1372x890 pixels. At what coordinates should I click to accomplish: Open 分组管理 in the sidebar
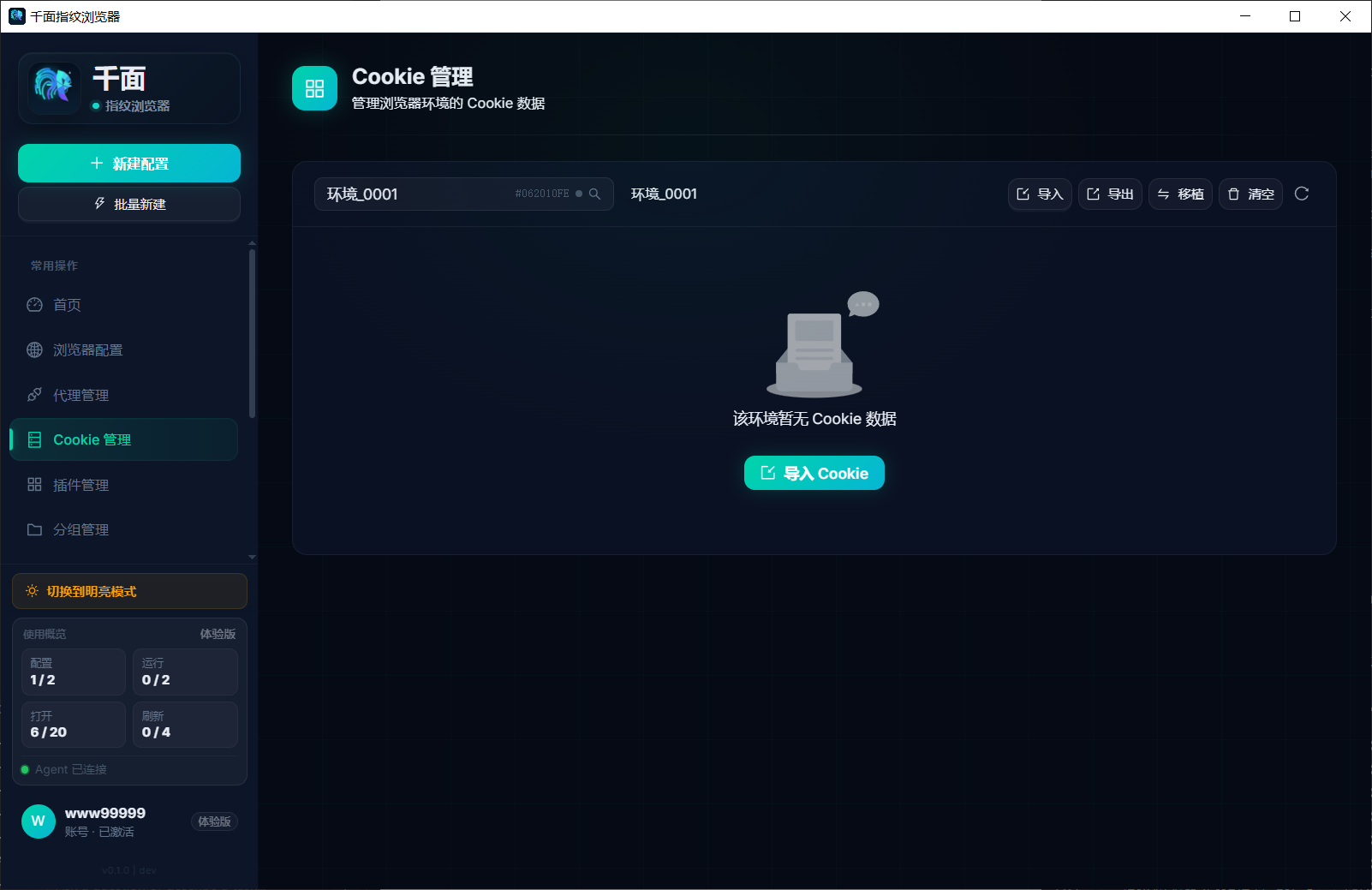[x=124, y=529]
